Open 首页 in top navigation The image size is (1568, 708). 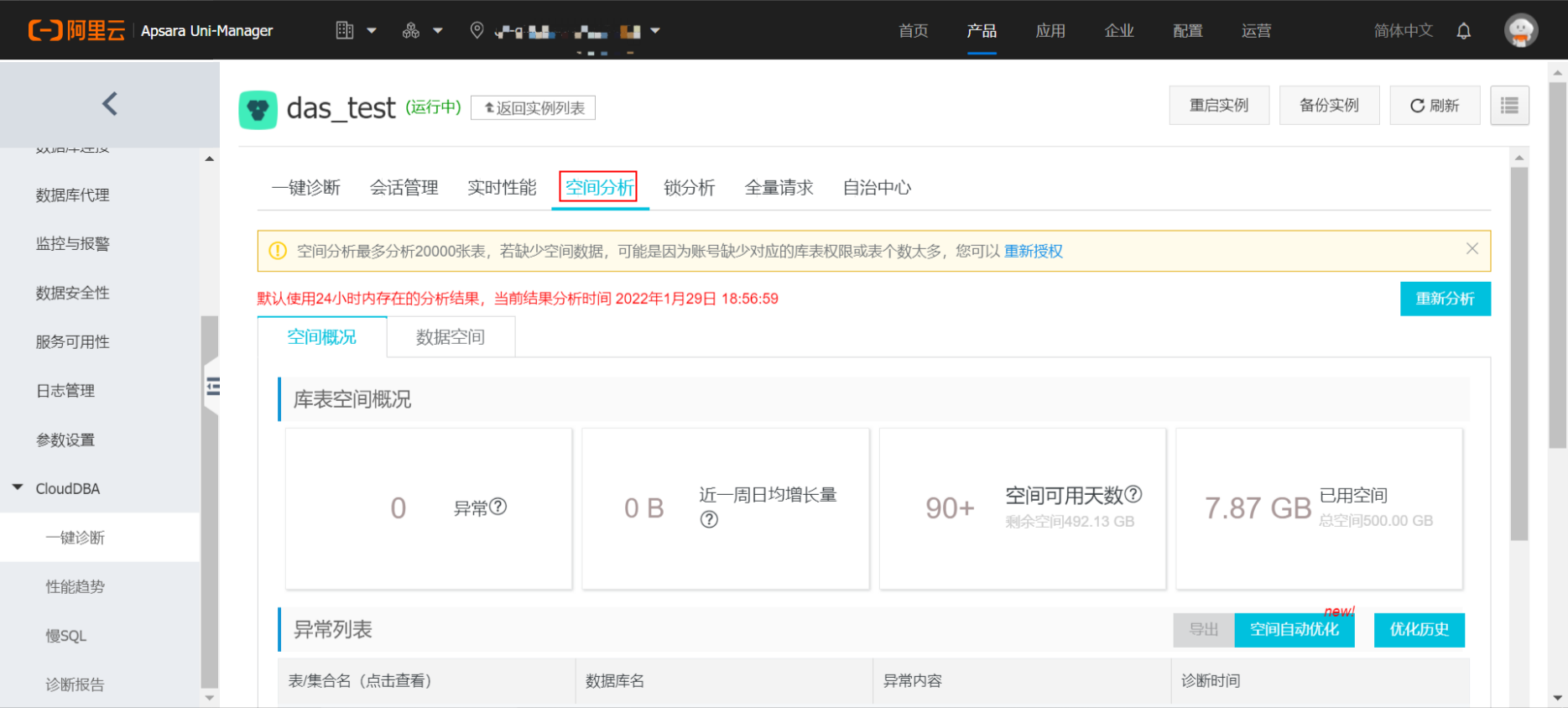(914, 31)
